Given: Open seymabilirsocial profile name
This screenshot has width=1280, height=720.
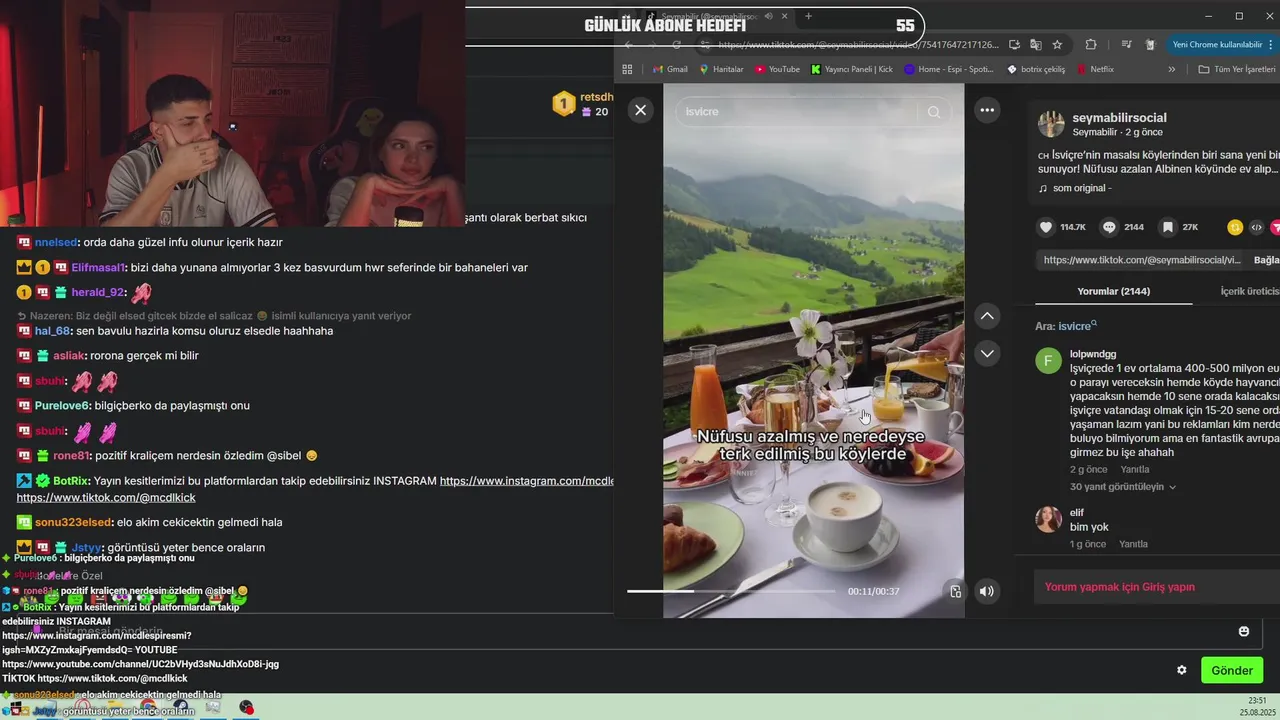Looking at the screenshot, I should (1119, 117).
